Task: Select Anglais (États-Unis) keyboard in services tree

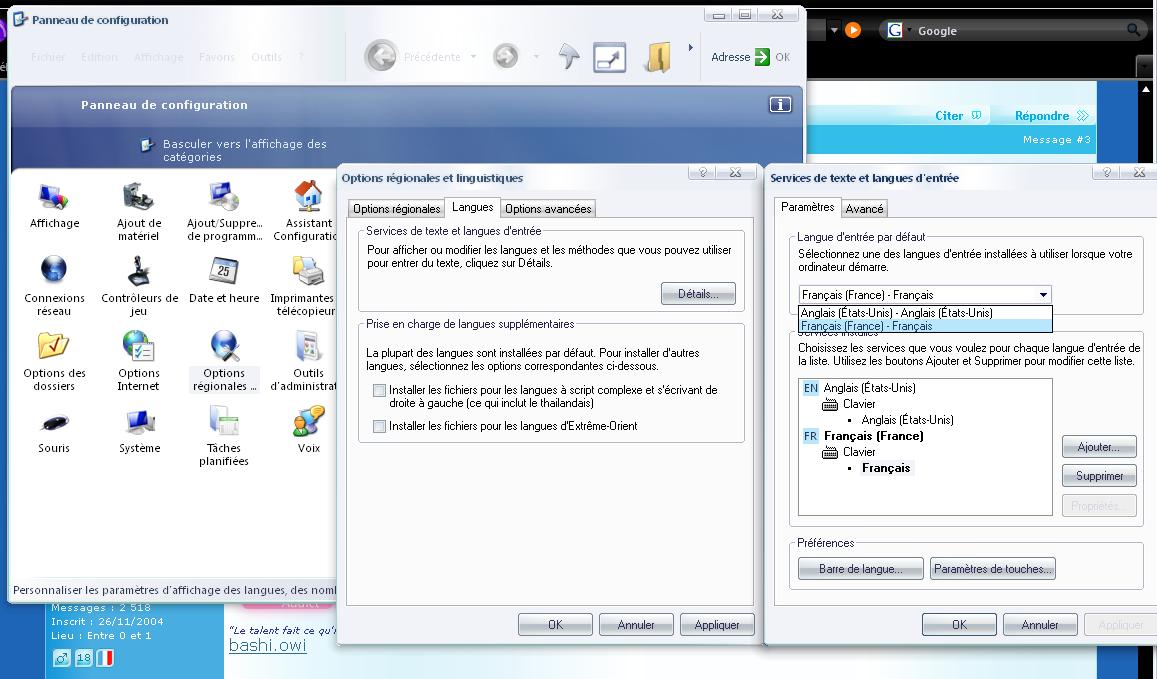Action: point(907,420)
